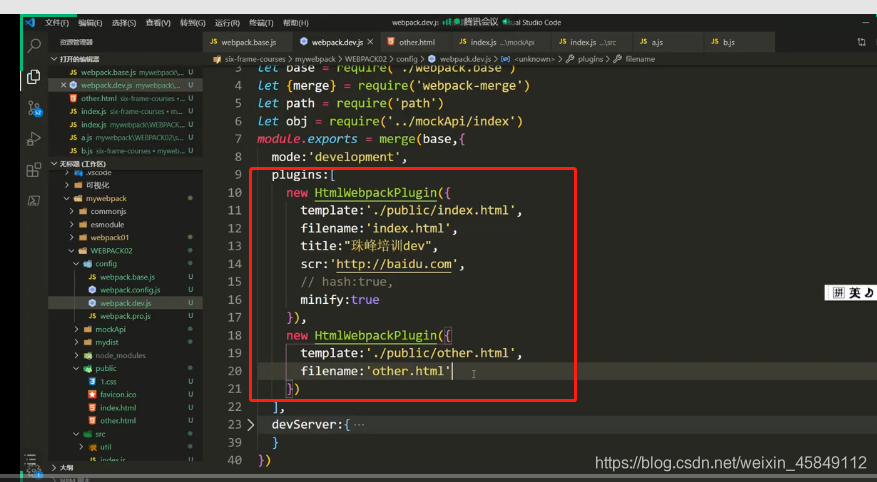
Task: Switch to index.js src tab
Action: coord(592,42)
